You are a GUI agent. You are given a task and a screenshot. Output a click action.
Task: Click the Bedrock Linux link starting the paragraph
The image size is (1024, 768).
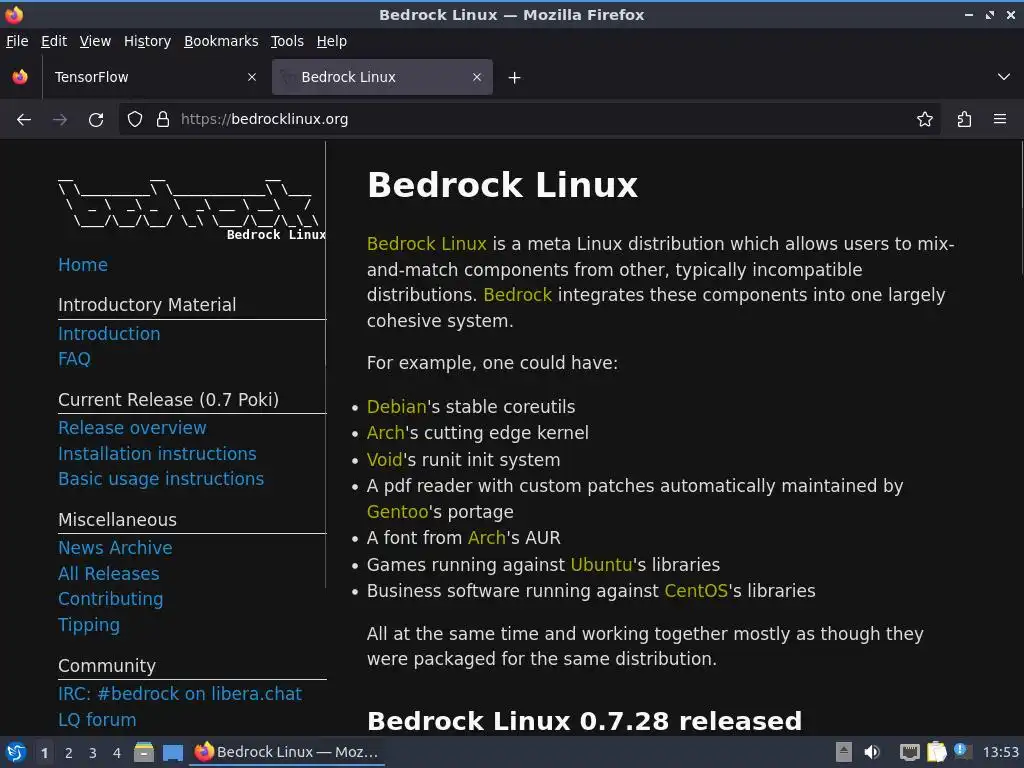coord(427,244)
